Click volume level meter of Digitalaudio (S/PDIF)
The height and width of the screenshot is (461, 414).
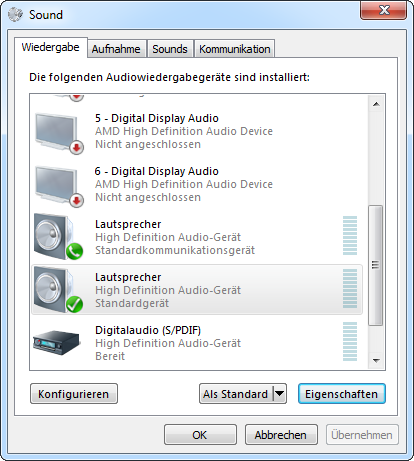click(350, 342)
